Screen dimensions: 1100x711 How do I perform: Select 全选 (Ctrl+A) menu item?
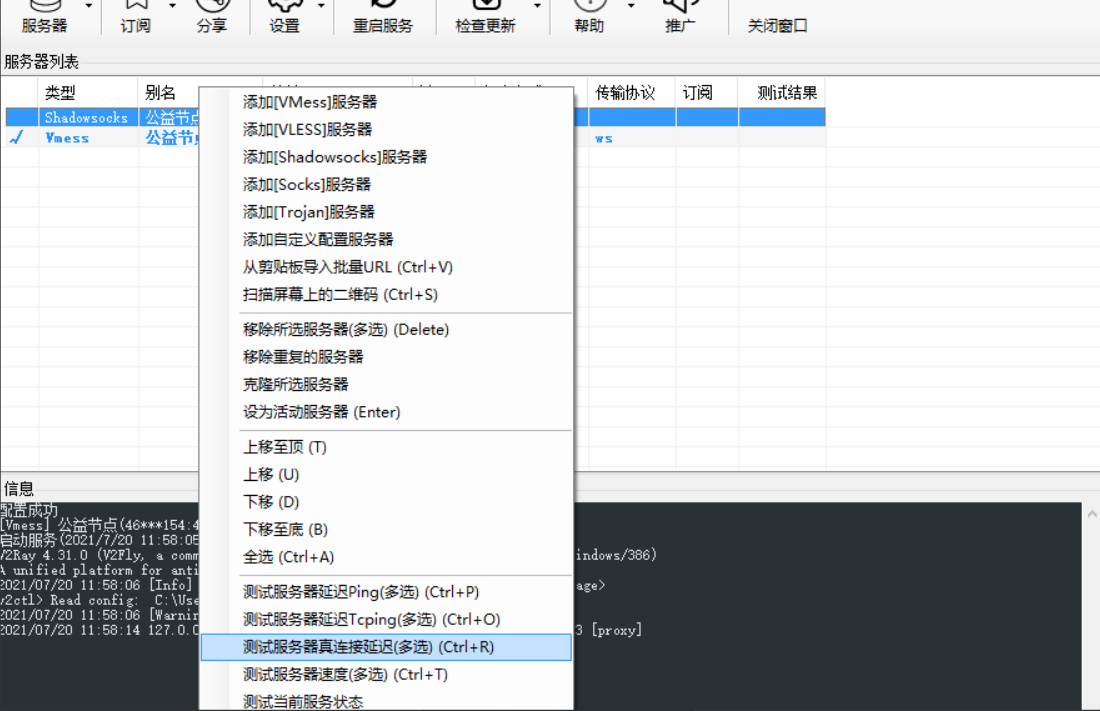[x=386, y=557]
